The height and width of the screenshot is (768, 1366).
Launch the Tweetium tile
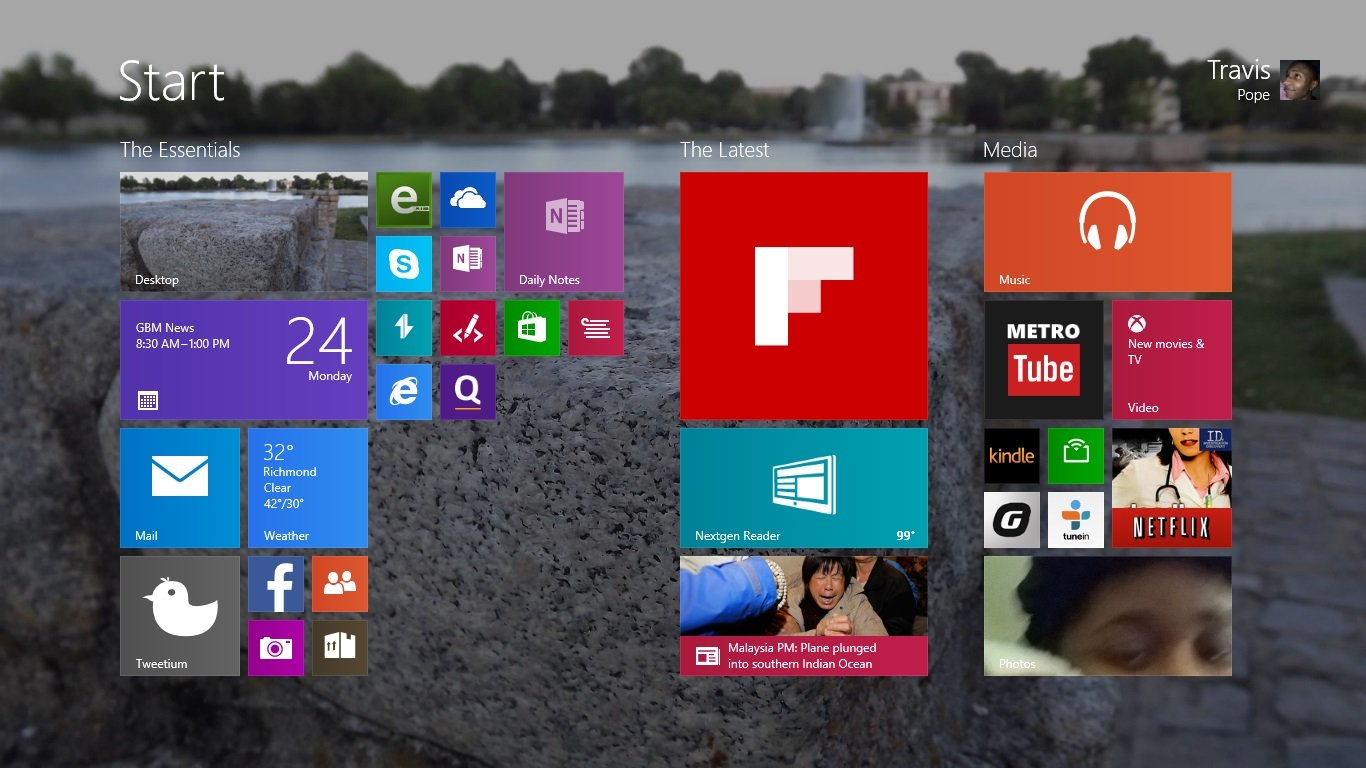coord(180,616)
